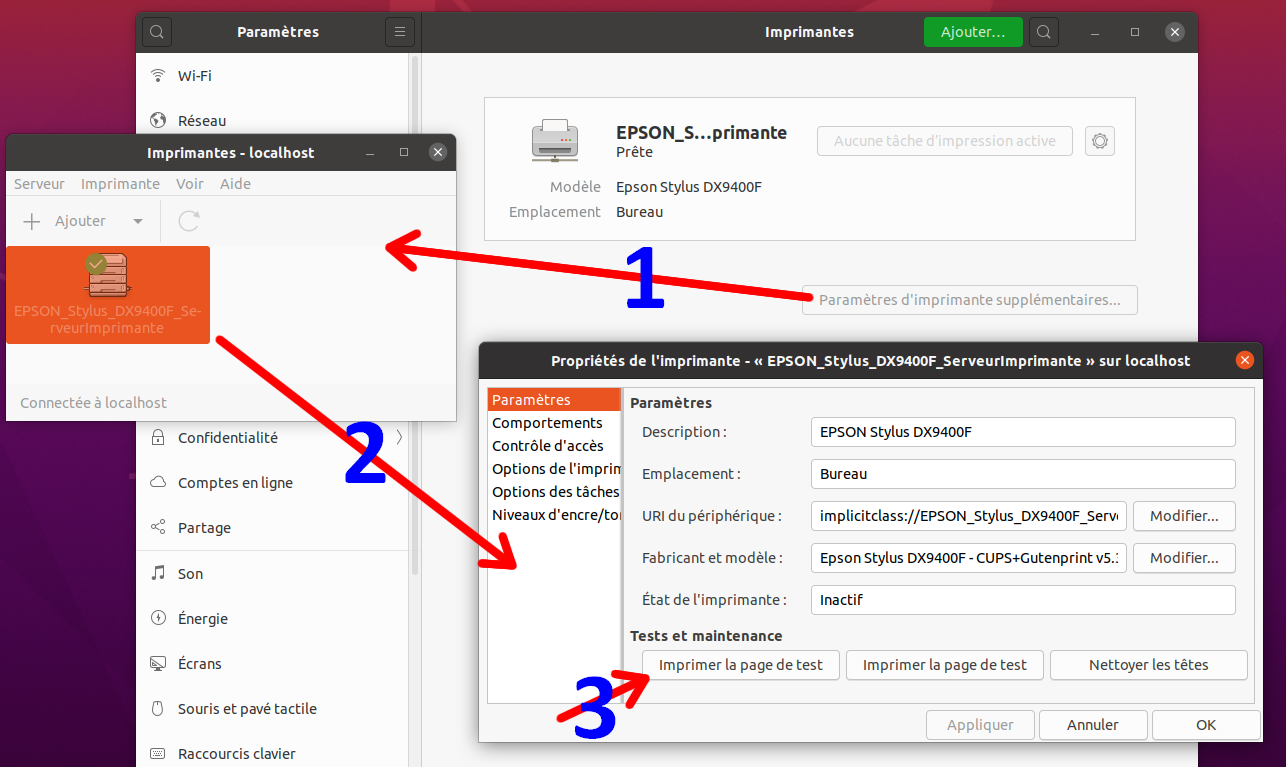Show the Énergie settings panel
Viewport: 1286px width, 767px height.
[272, 619]
